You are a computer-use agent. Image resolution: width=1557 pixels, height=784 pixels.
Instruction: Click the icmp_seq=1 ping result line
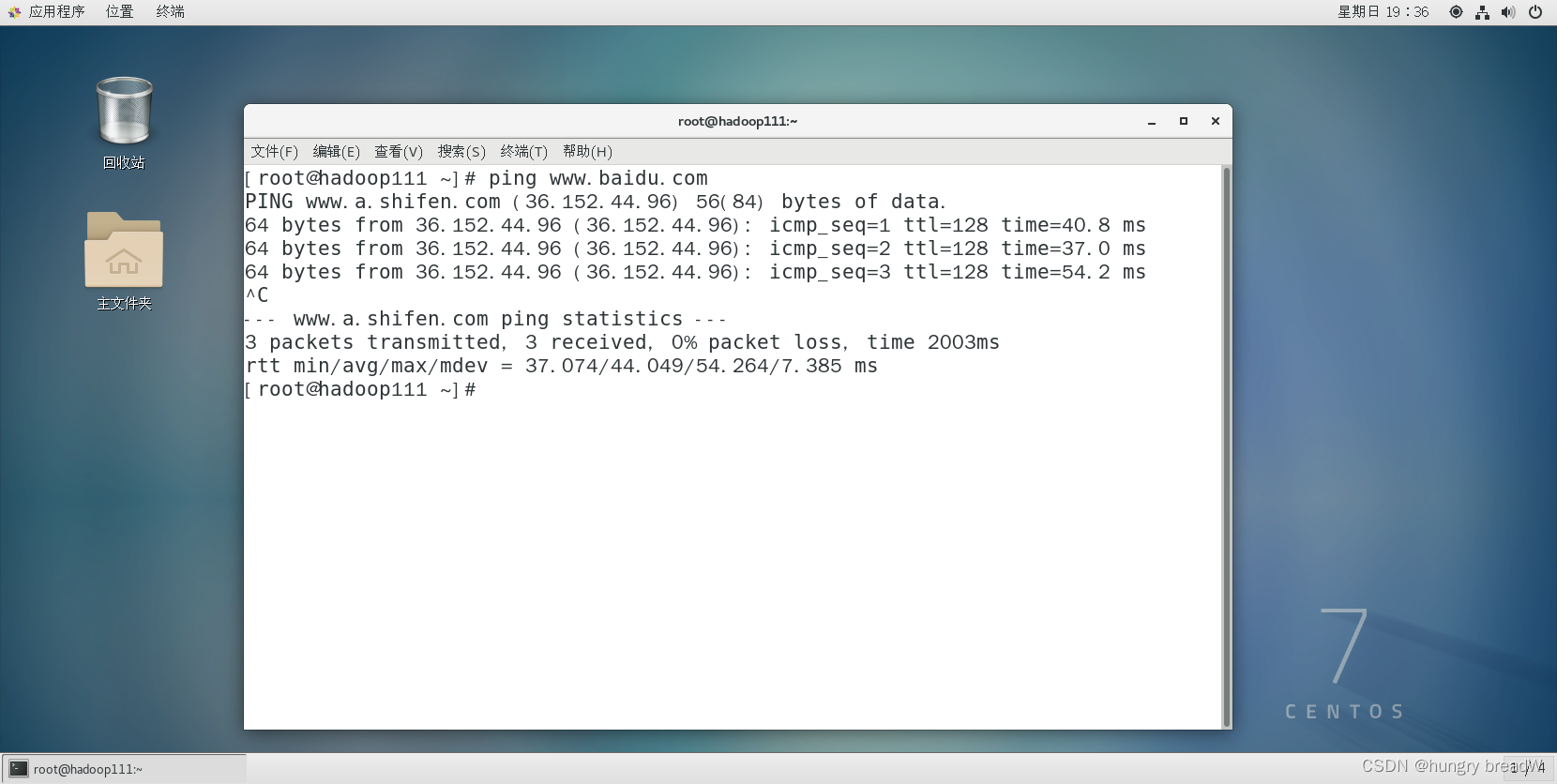695,225
